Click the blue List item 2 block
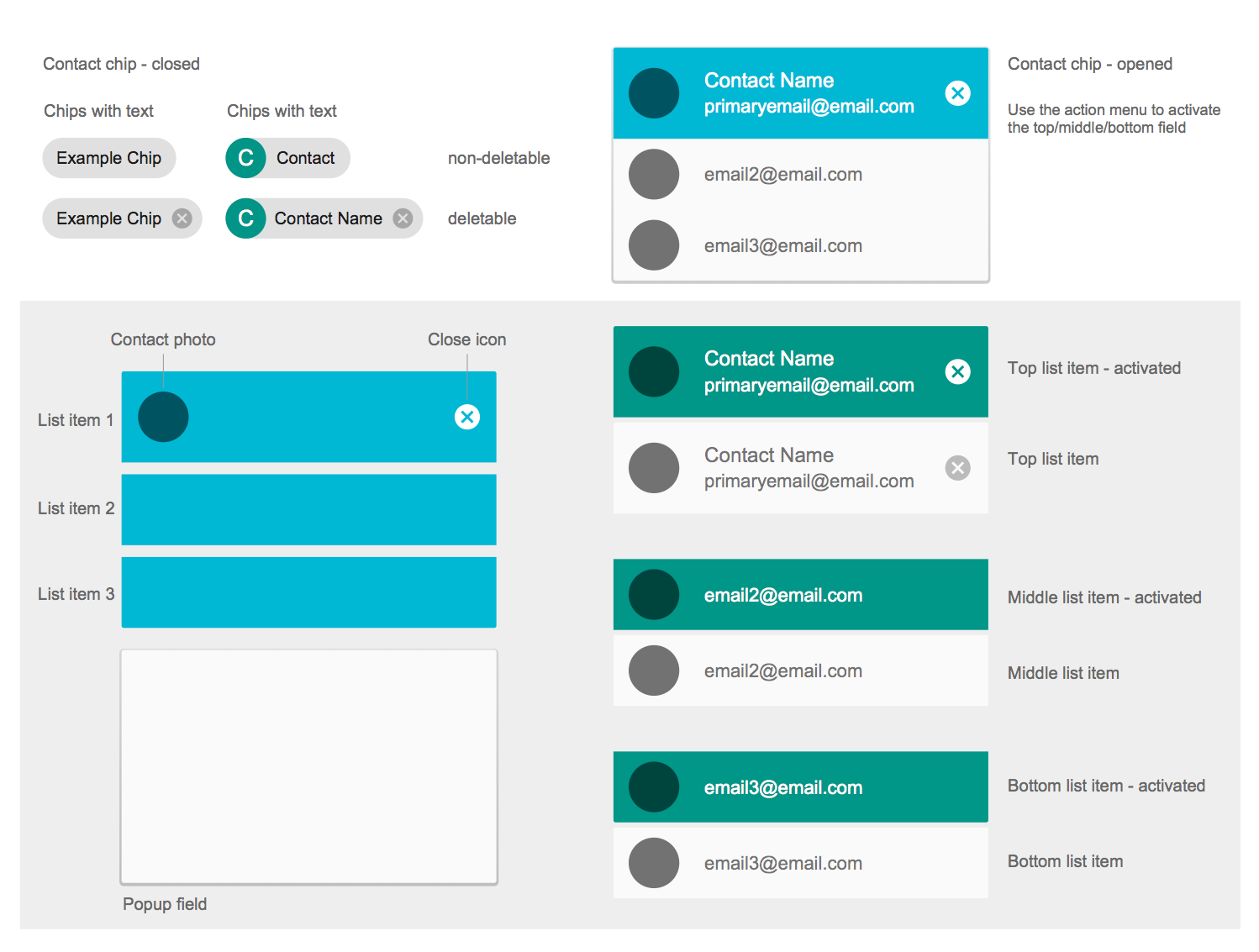 [309, 510]
